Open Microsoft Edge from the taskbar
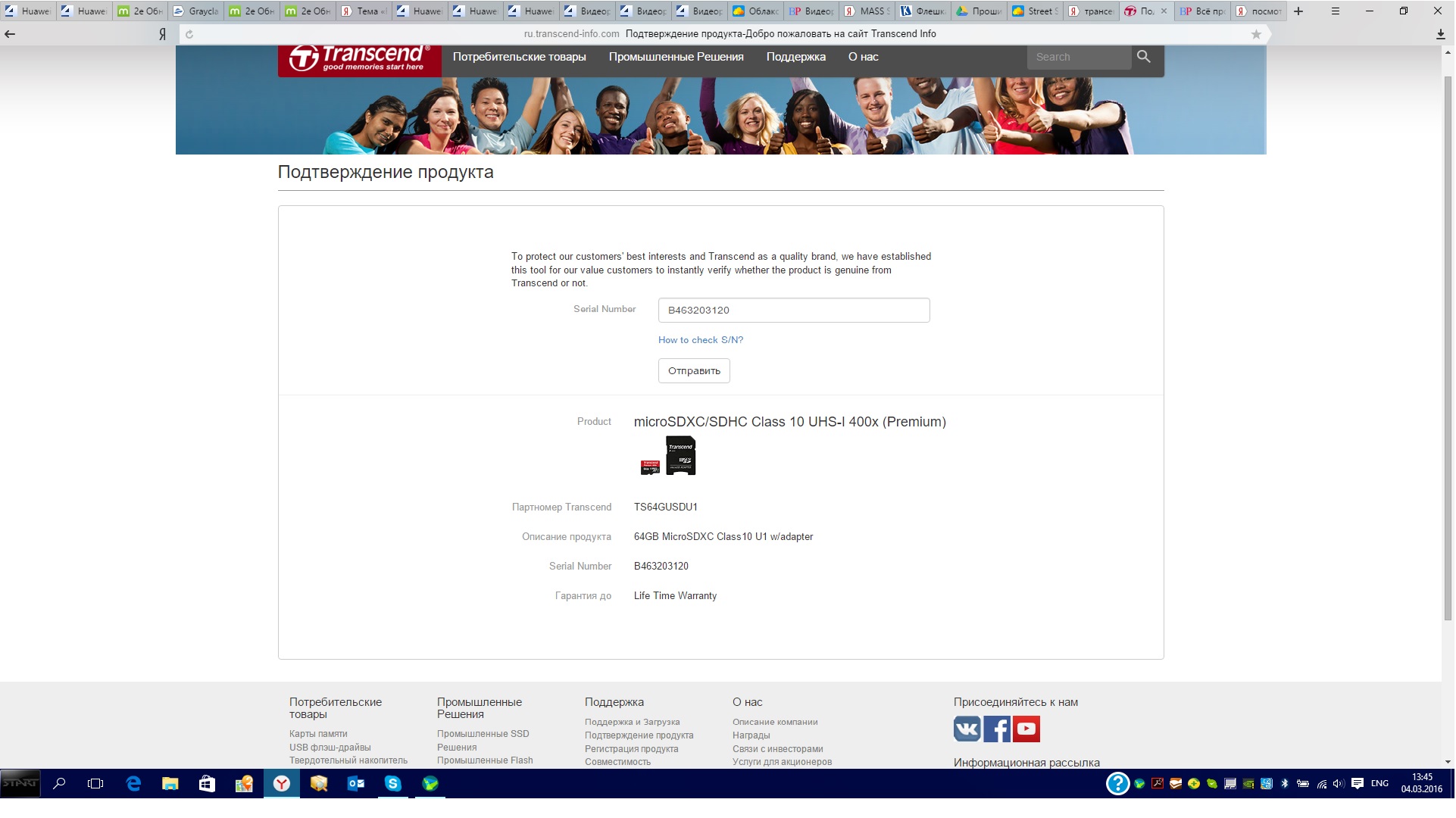 133,784
